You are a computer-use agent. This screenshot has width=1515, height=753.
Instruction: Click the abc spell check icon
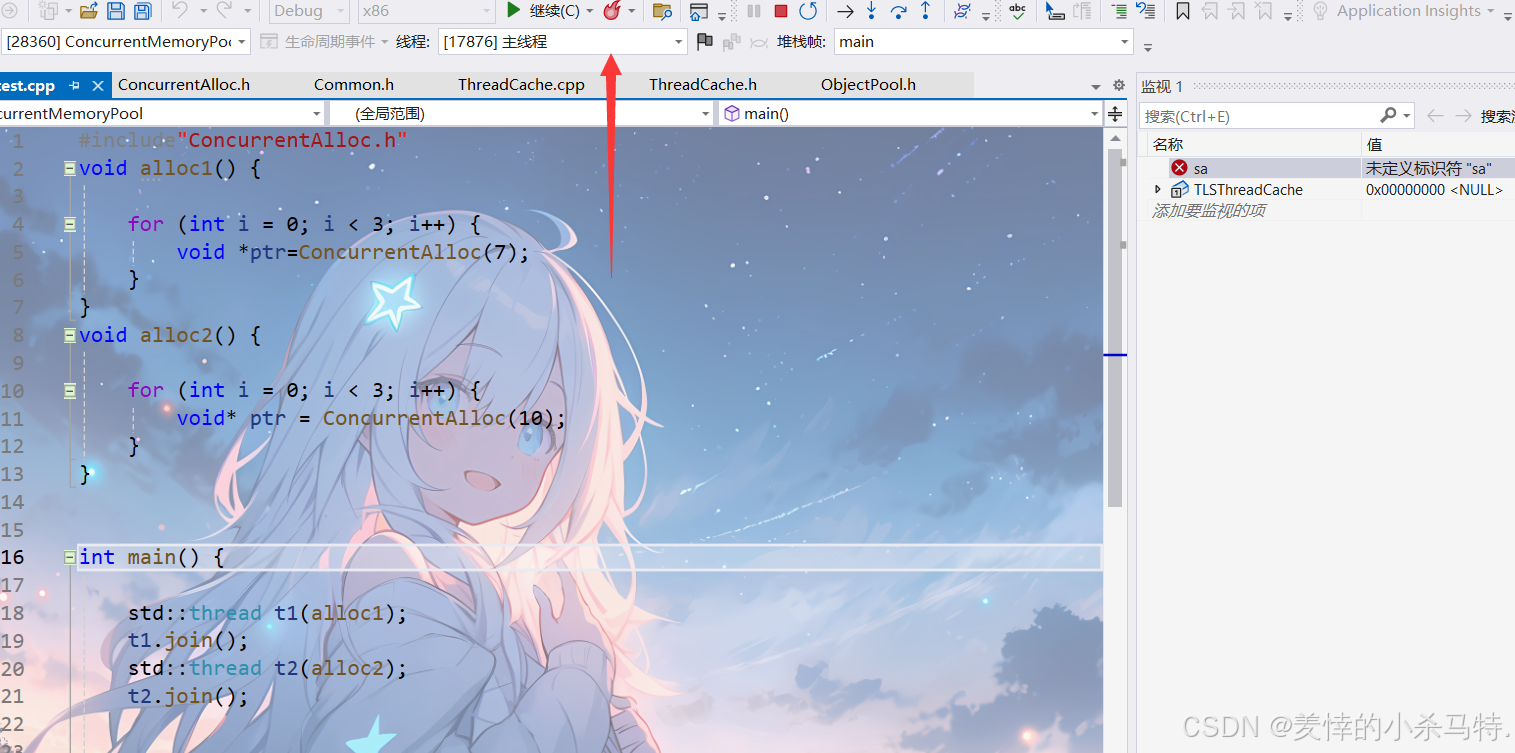pyautogui.click(x=1017, y=11)
